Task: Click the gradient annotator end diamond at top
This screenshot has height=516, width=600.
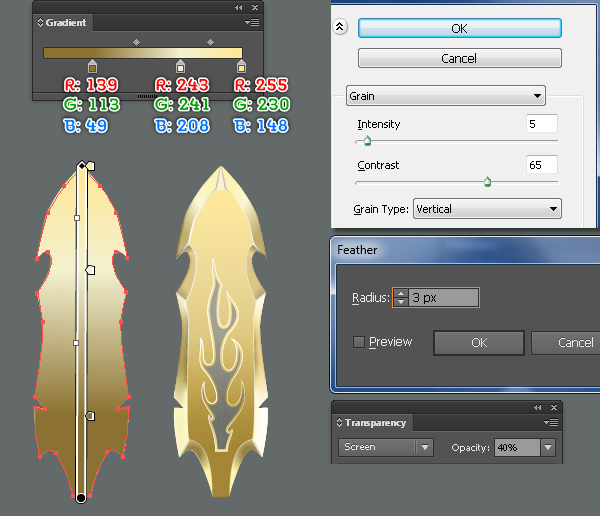Action: coord(82,165)
